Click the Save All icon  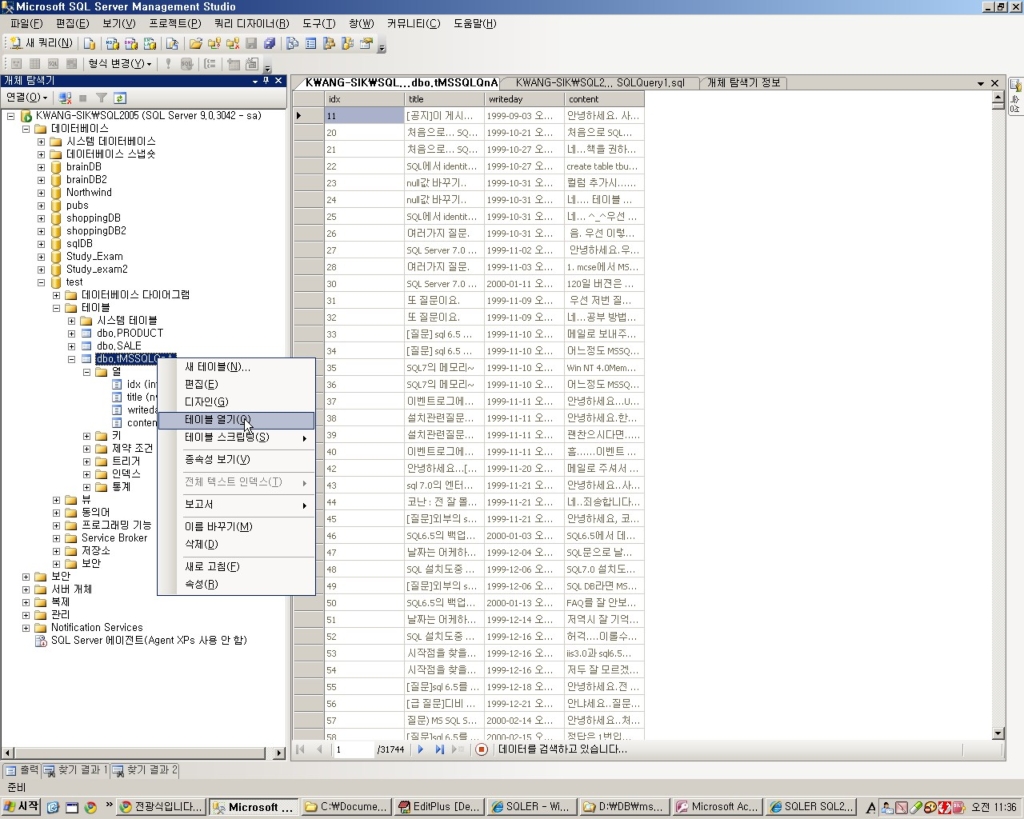point(269,44)
